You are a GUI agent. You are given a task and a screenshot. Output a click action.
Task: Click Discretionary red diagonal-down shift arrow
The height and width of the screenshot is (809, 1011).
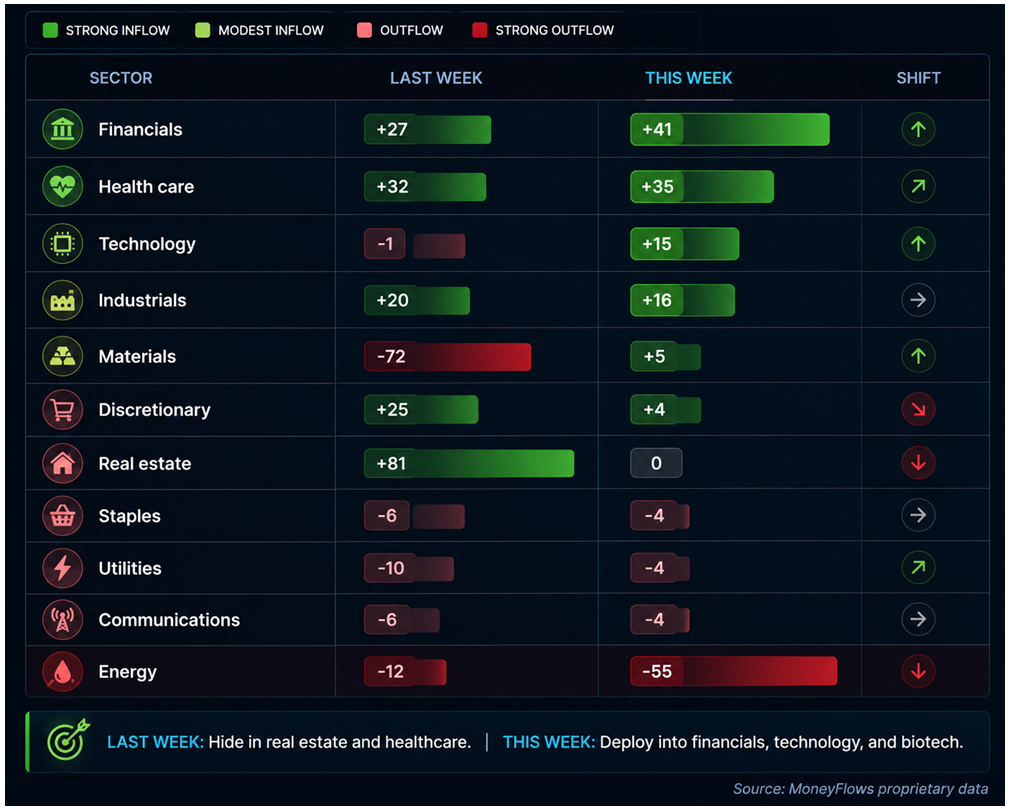(918, 409)
